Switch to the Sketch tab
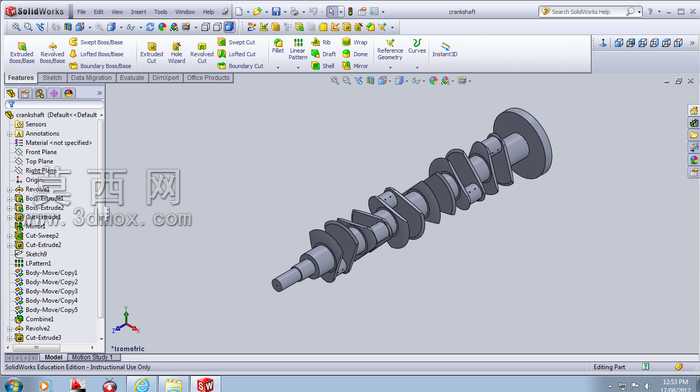 [52, 78]
